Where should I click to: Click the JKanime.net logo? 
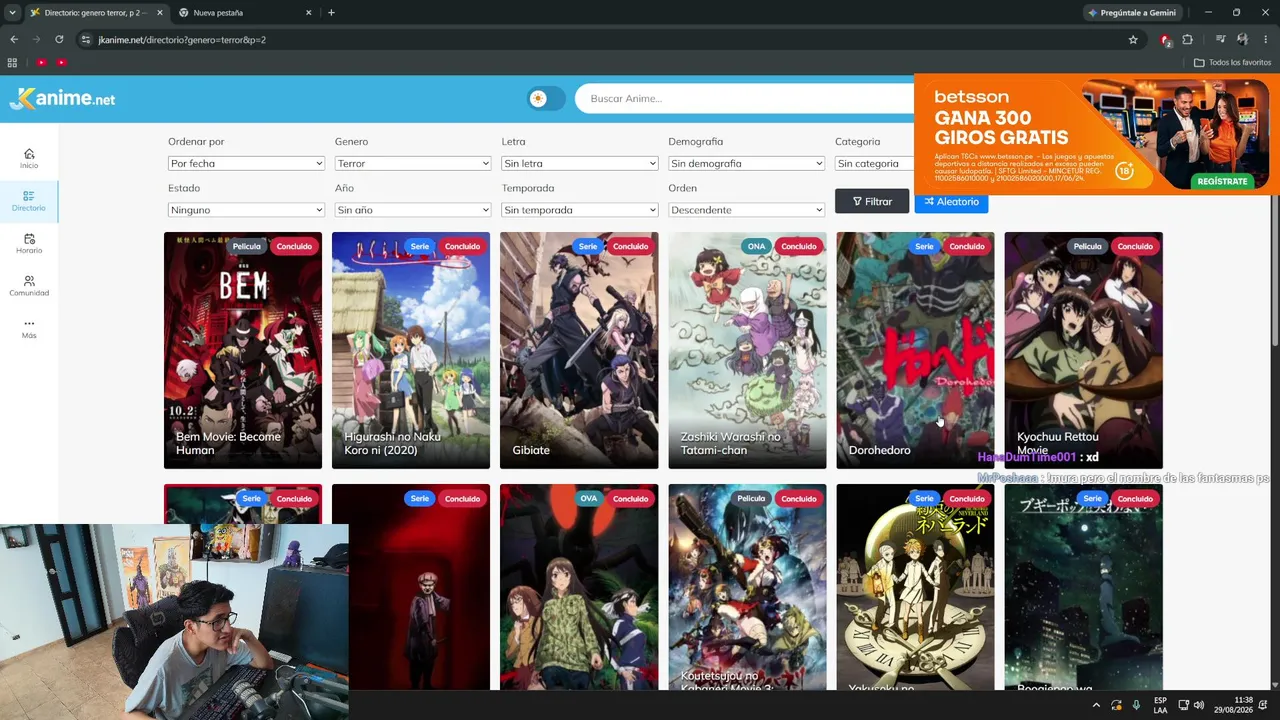pyautogui.click(x=63, y=98)
